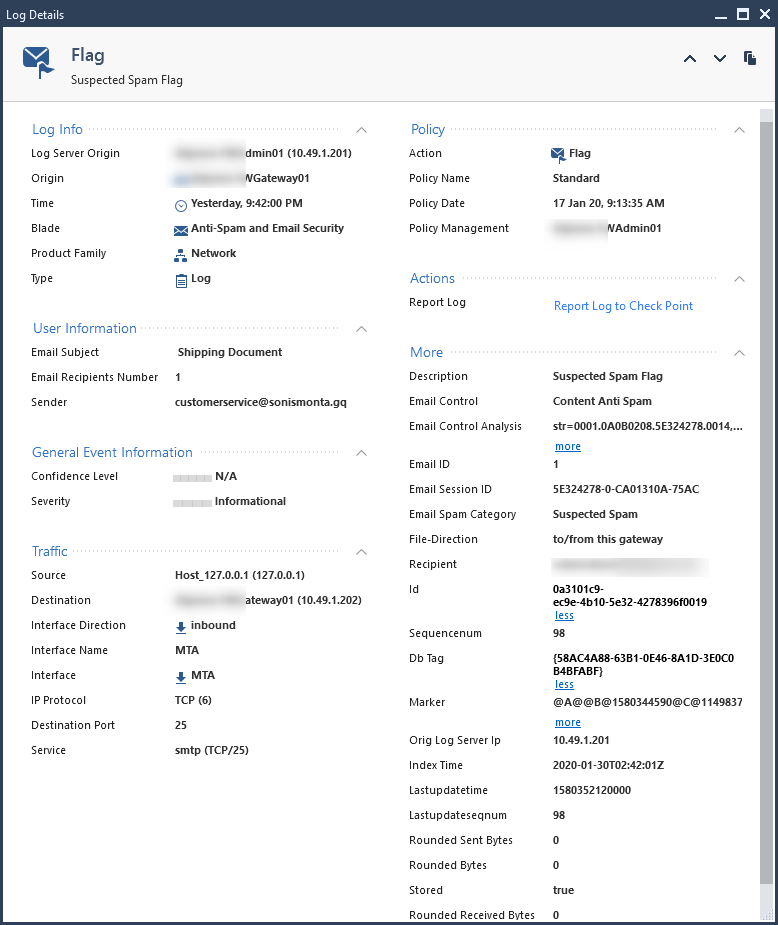Image resolution: width=778 pixels, height=925 pixels.
Task: Click the clock icon beside Yesterday, 9:42:00 PM
Action: 181,203
